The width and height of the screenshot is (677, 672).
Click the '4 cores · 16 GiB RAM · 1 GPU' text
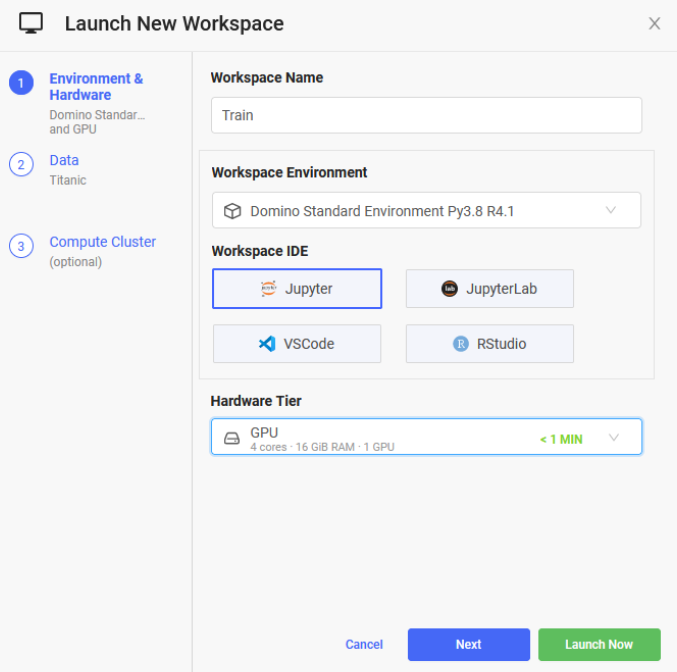pyautogui.click(x=322, y=447)
